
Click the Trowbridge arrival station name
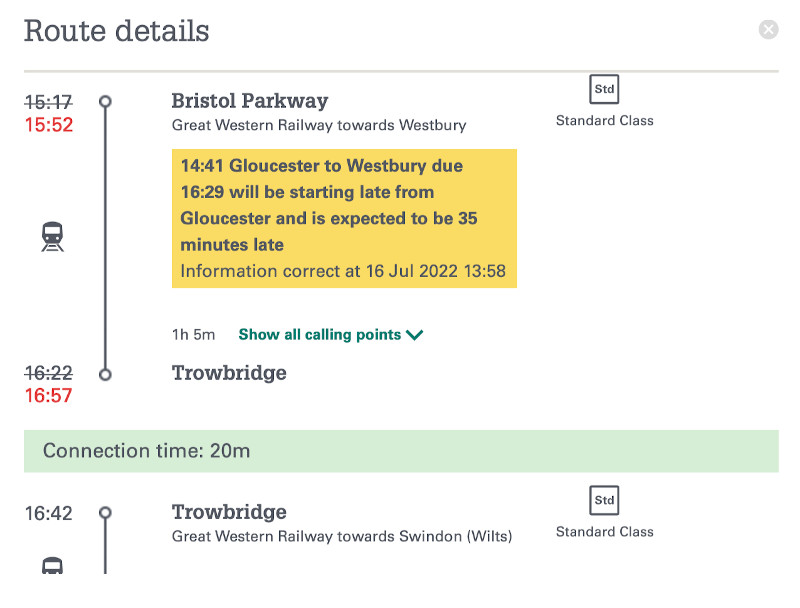[x=229, y=373]
